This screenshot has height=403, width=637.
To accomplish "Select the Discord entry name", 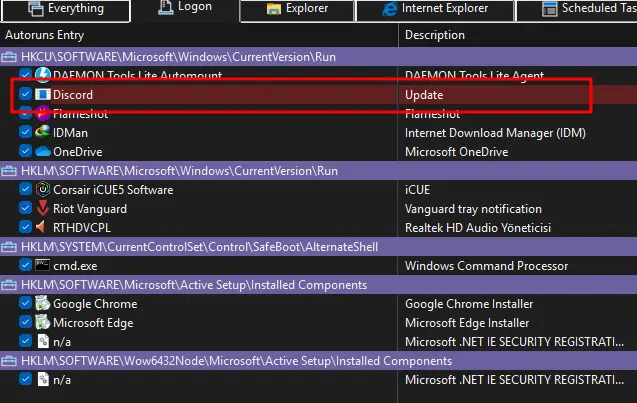I will [73, 95].
